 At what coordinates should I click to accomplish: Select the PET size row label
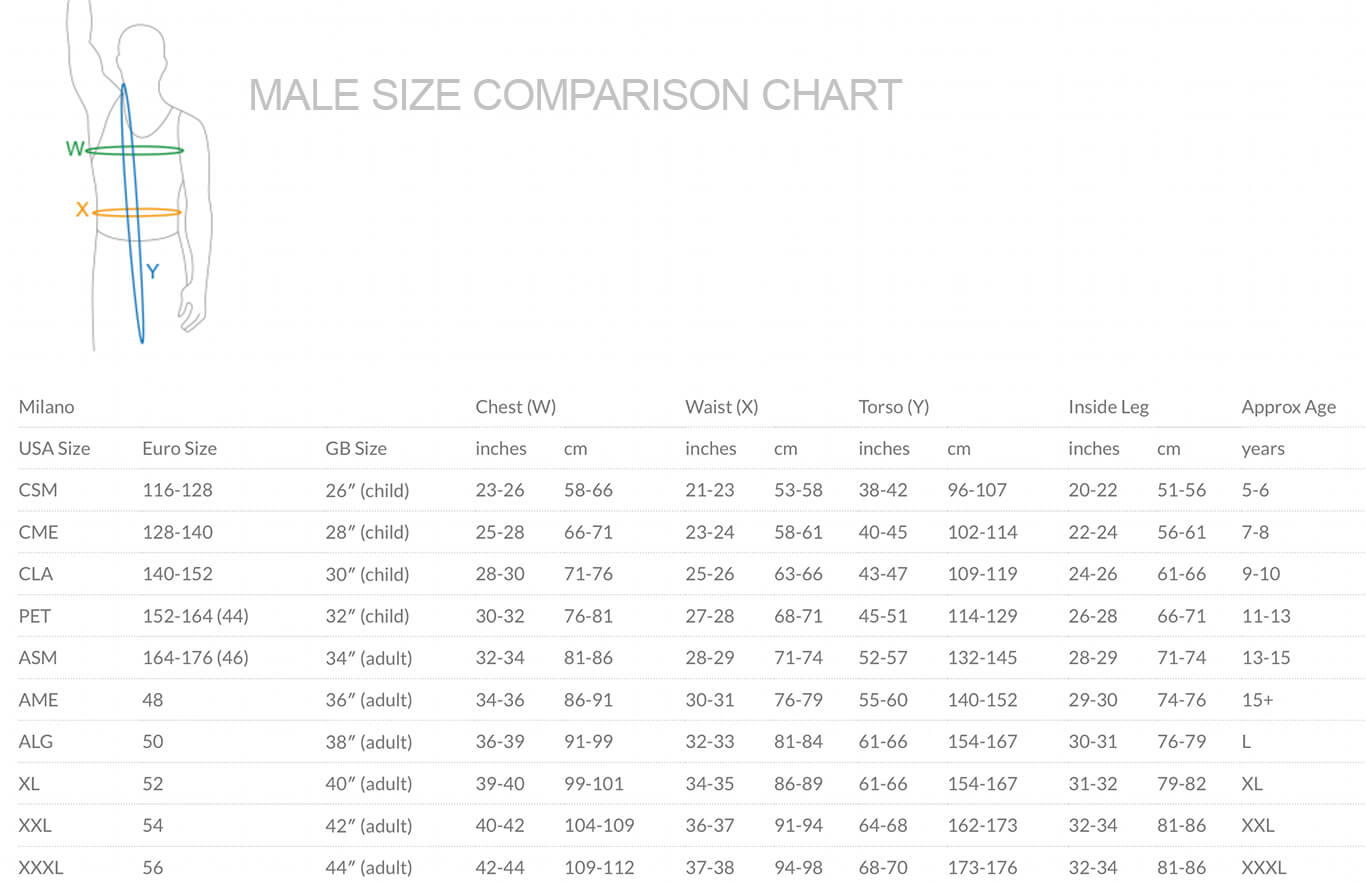[34, 616]
